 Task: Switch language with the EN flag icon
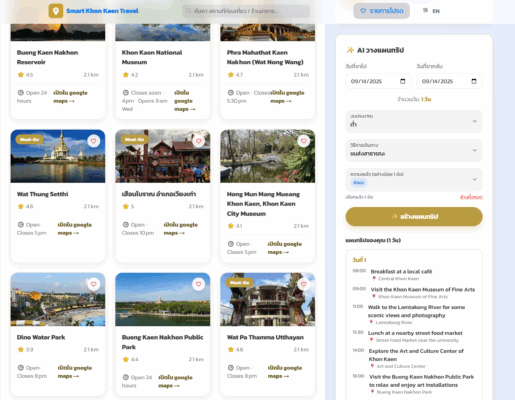425,11
